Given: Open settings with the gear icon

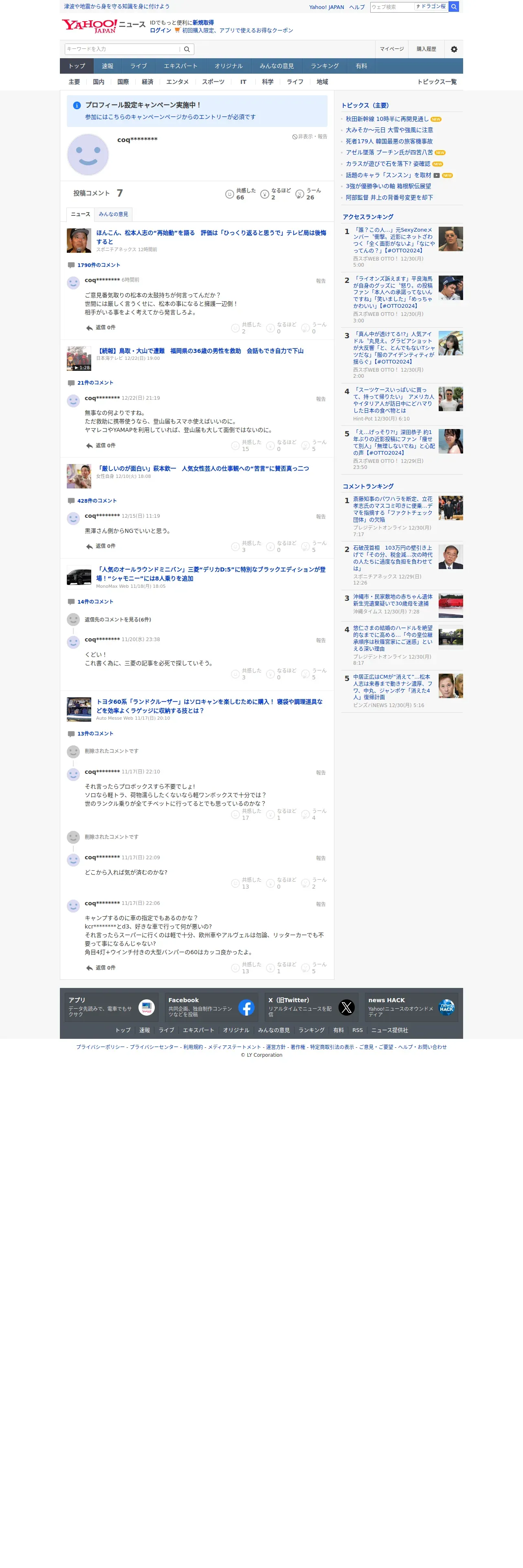Looking at the screenshot, I should (454, 49).
